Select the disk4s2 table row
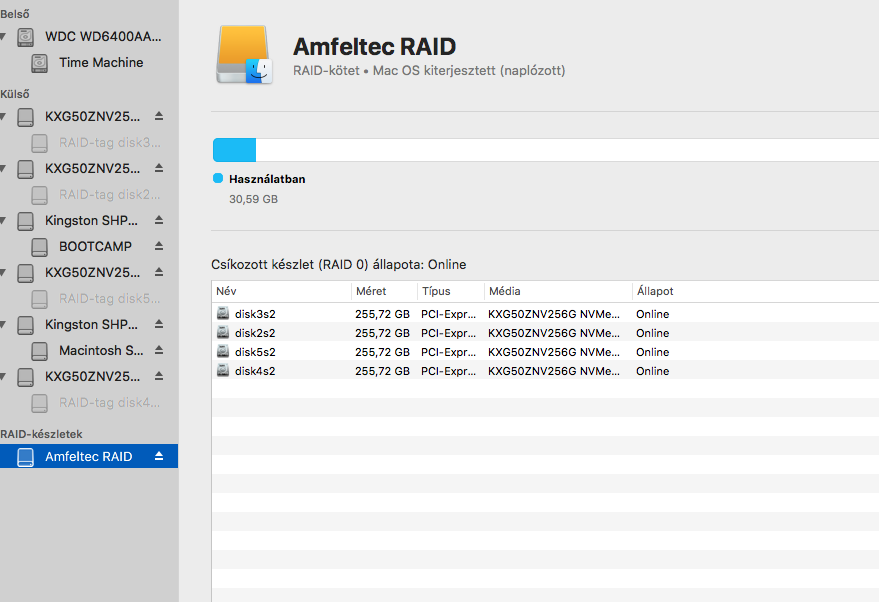This screenshot has height=602, width=879. (545, 371)
